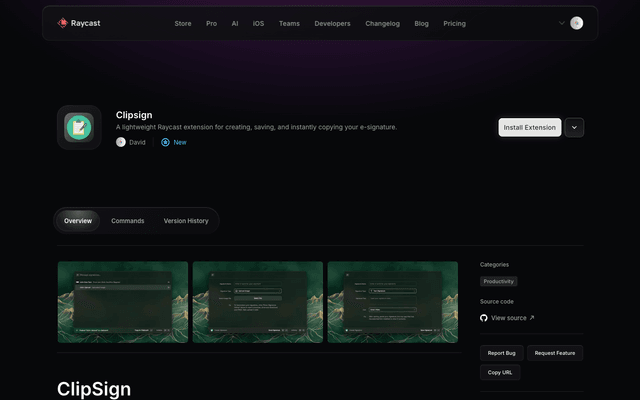Click the Copy URL button

pos(500,372)
